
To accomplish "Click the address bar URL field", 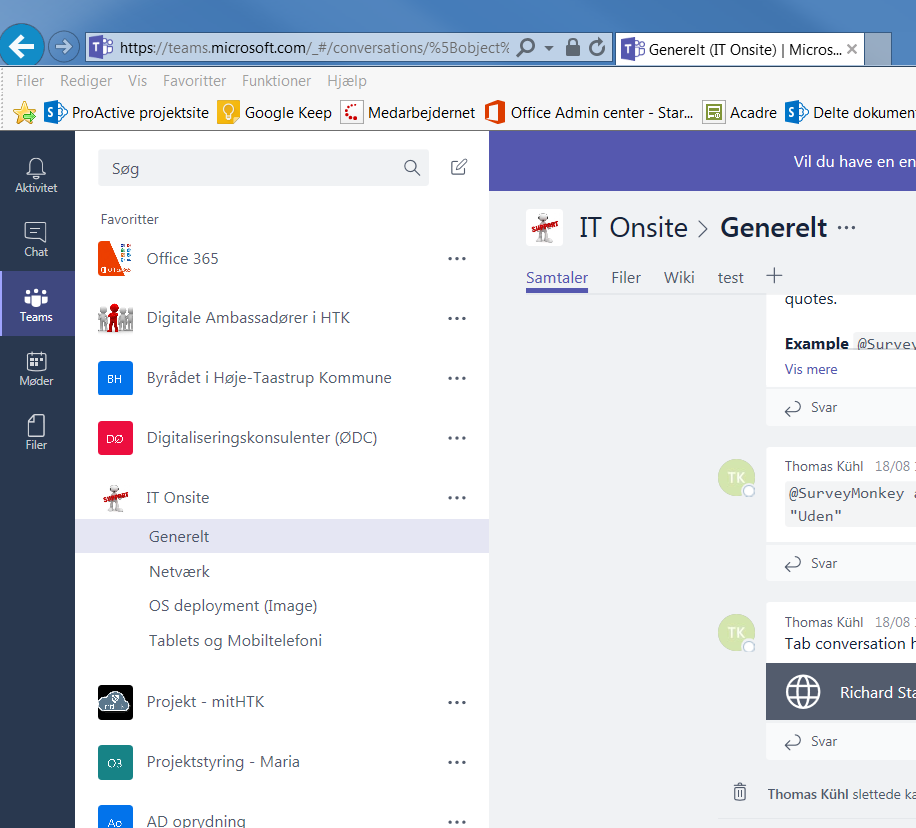I will [314, 47].
